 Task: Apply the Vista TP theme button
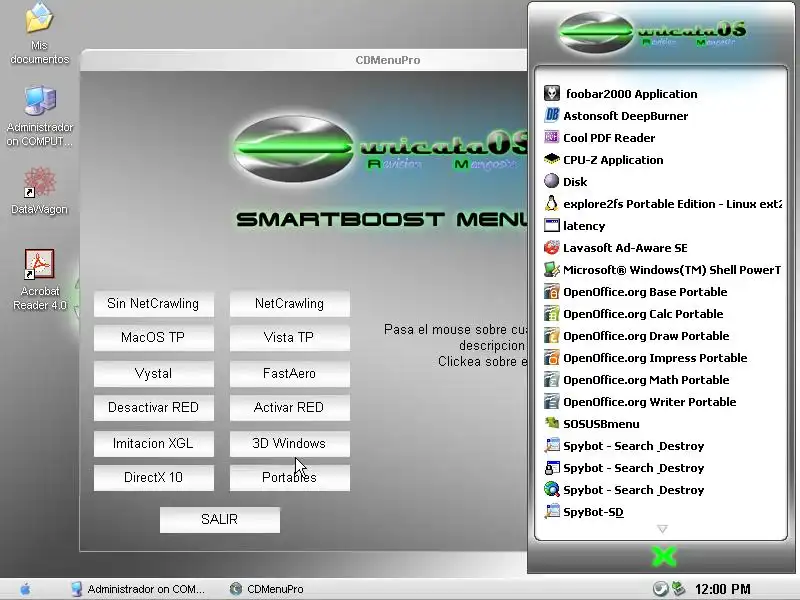tap(289, 337)
